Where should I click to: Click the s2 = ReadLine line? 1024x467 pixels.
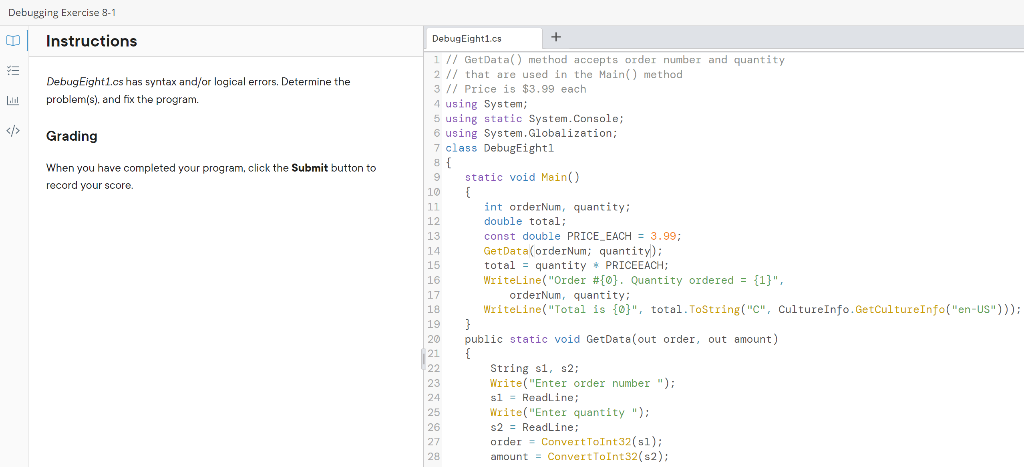535,427
